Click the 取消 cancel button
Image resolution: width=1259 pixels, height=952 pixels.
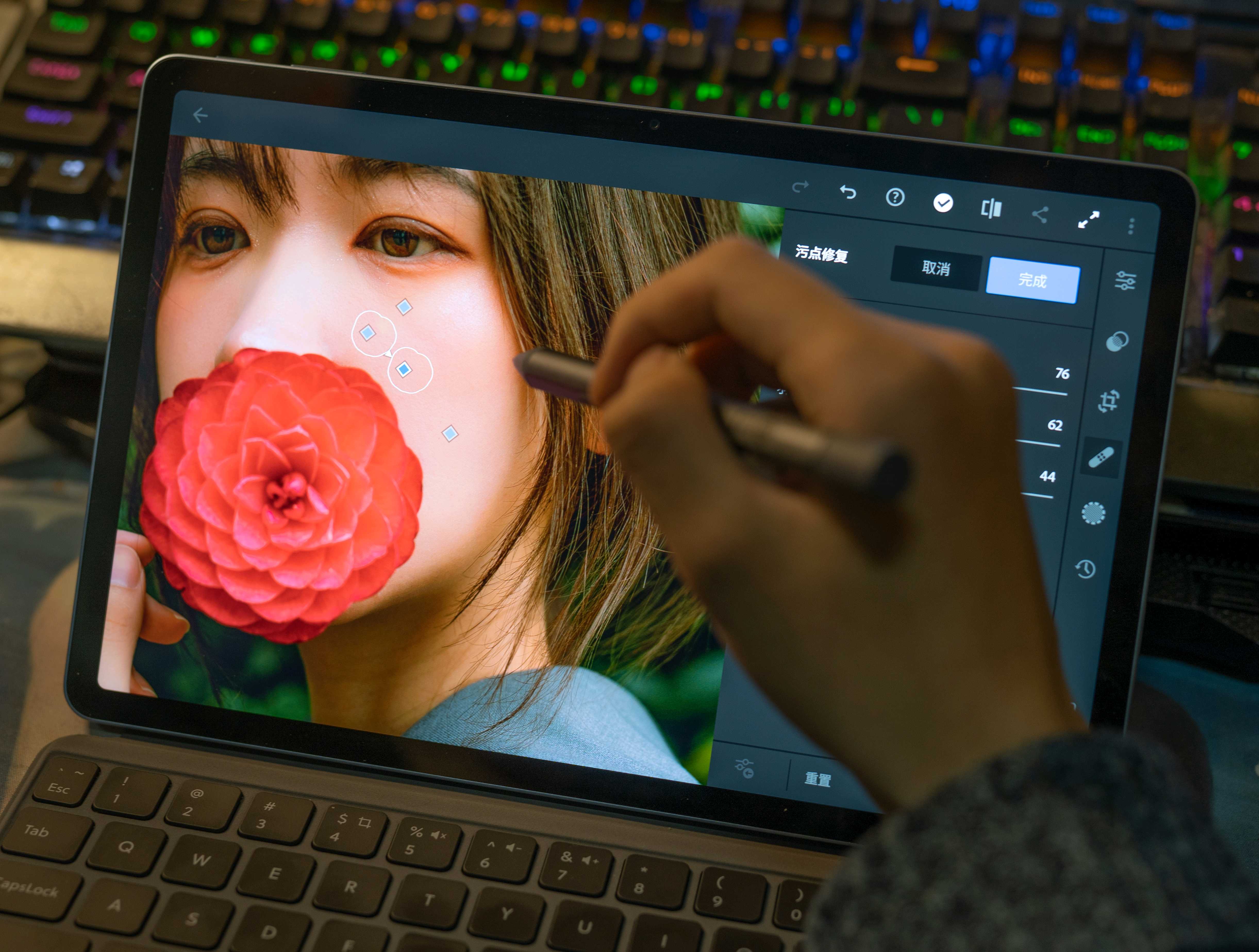click(x=936, y=268)
